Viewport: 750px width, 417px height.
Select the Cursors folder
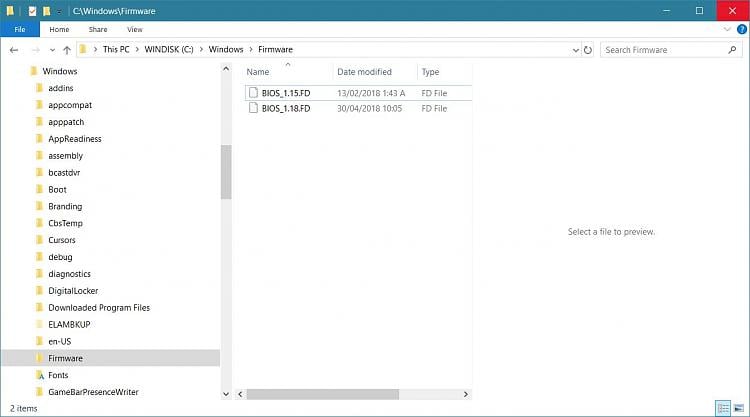point(62,240)
